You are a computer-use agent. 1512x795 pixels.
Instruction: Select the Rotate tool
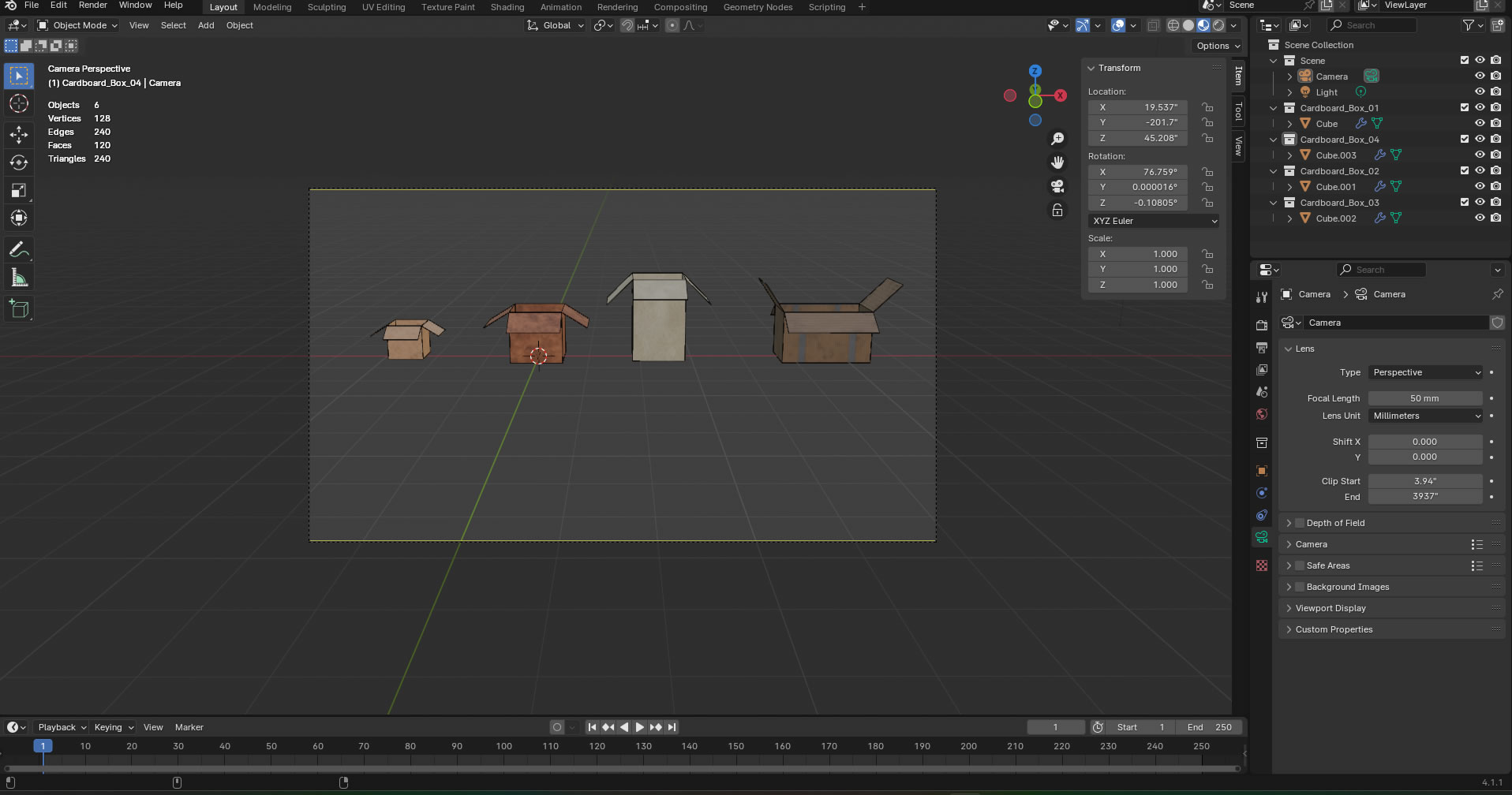[19, 162]
